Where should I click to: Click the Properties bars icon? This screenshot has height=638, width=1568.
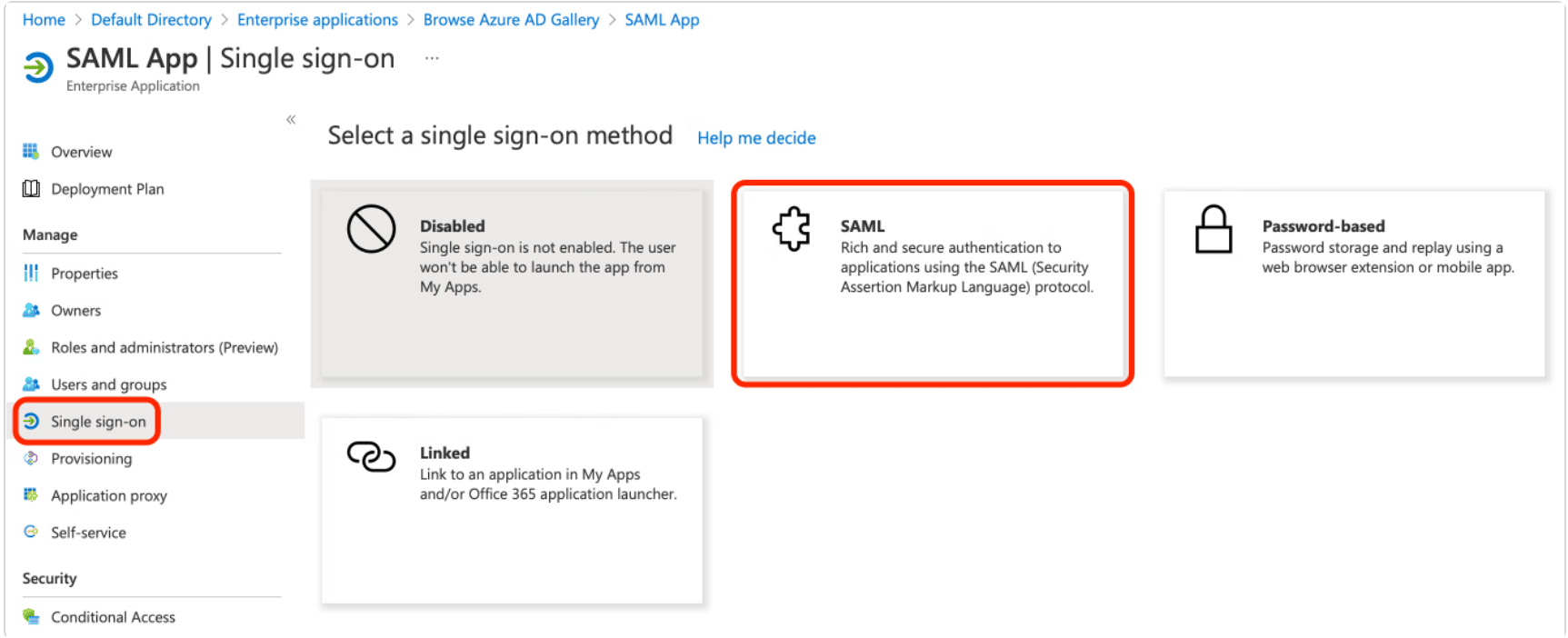(31, 273)
